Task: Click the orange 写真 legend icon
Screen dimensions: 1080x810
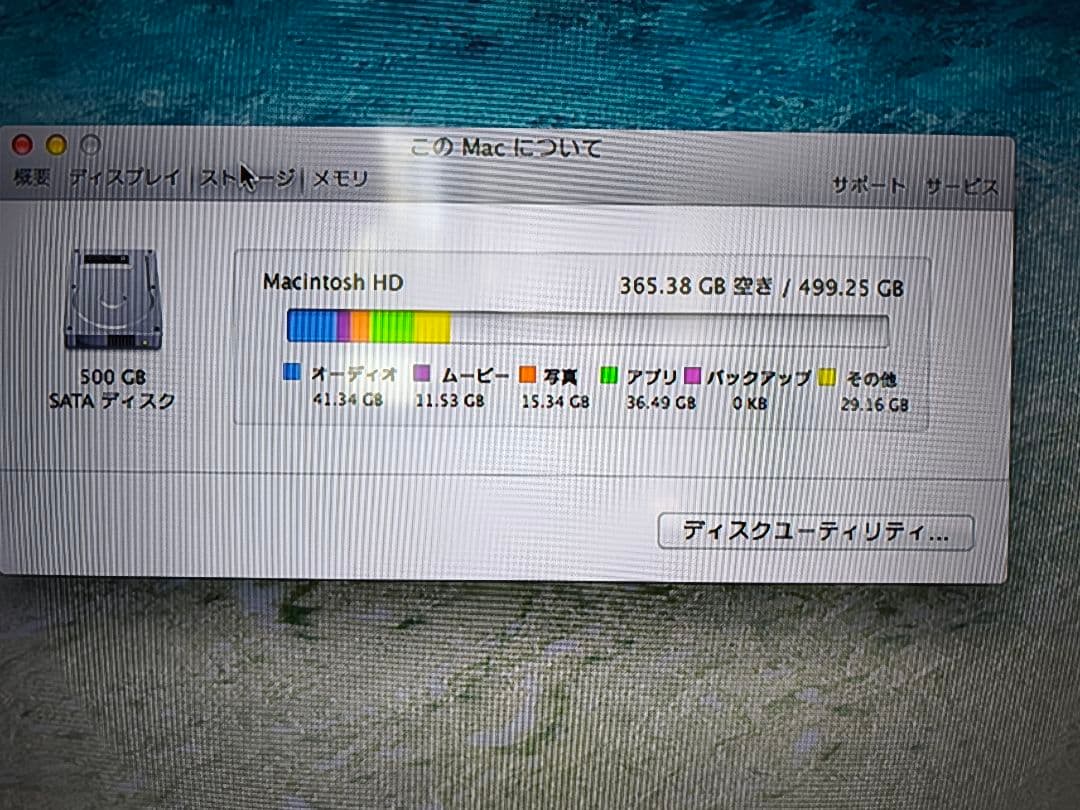Action: point(529,372)
